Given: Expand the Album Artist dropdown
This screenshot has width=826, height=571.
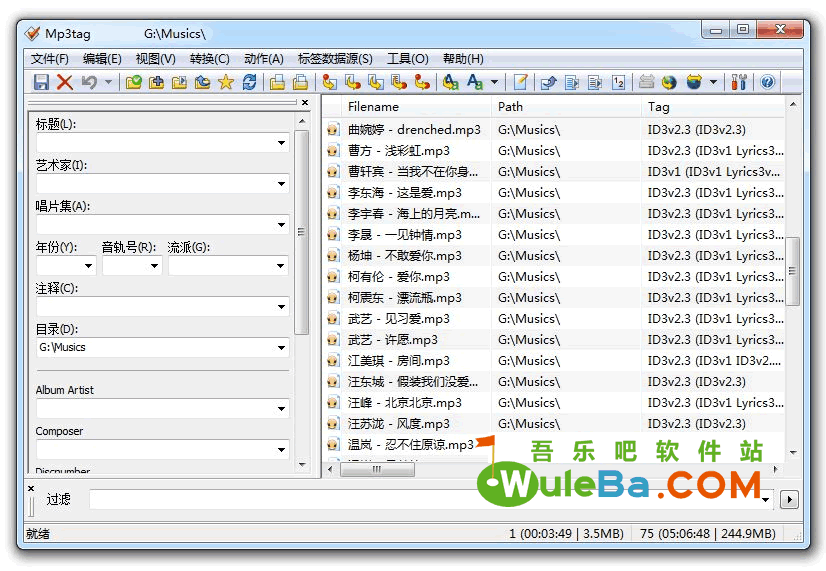Looking at the screenshot, I should click(x=281, y=409).
